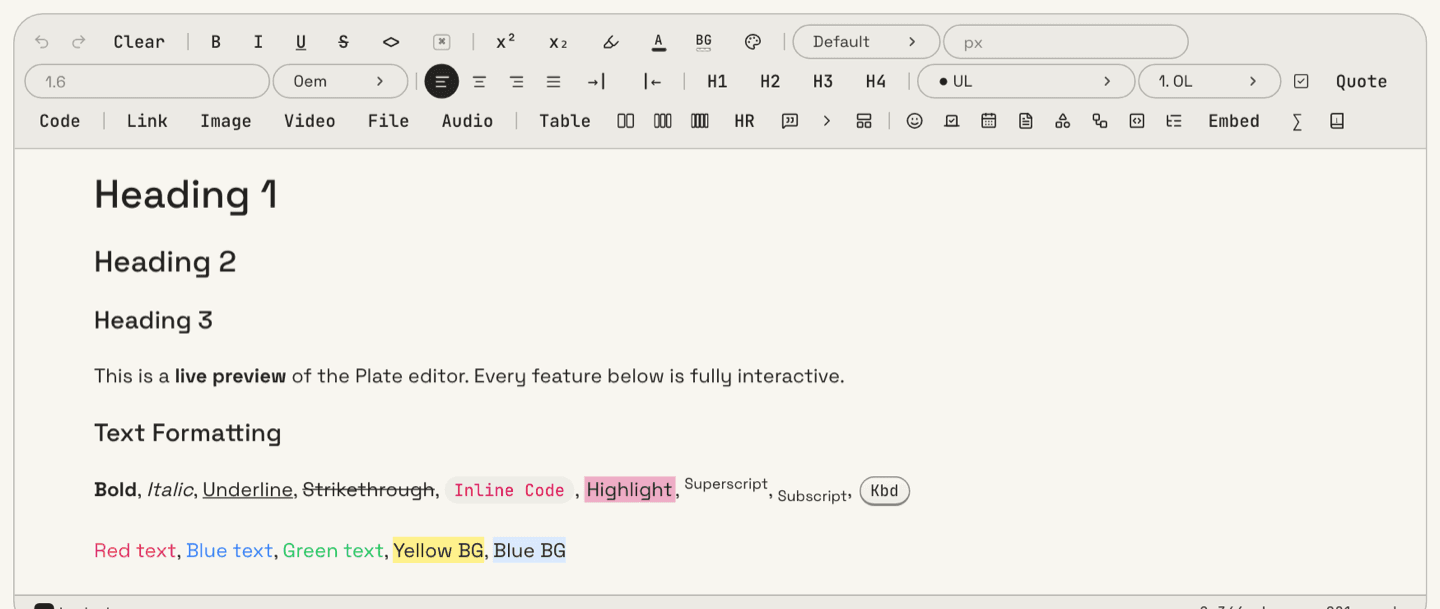Open the 1. OL numbered list dropdown
The image size is (1440, 609).
pos(1209,82)
